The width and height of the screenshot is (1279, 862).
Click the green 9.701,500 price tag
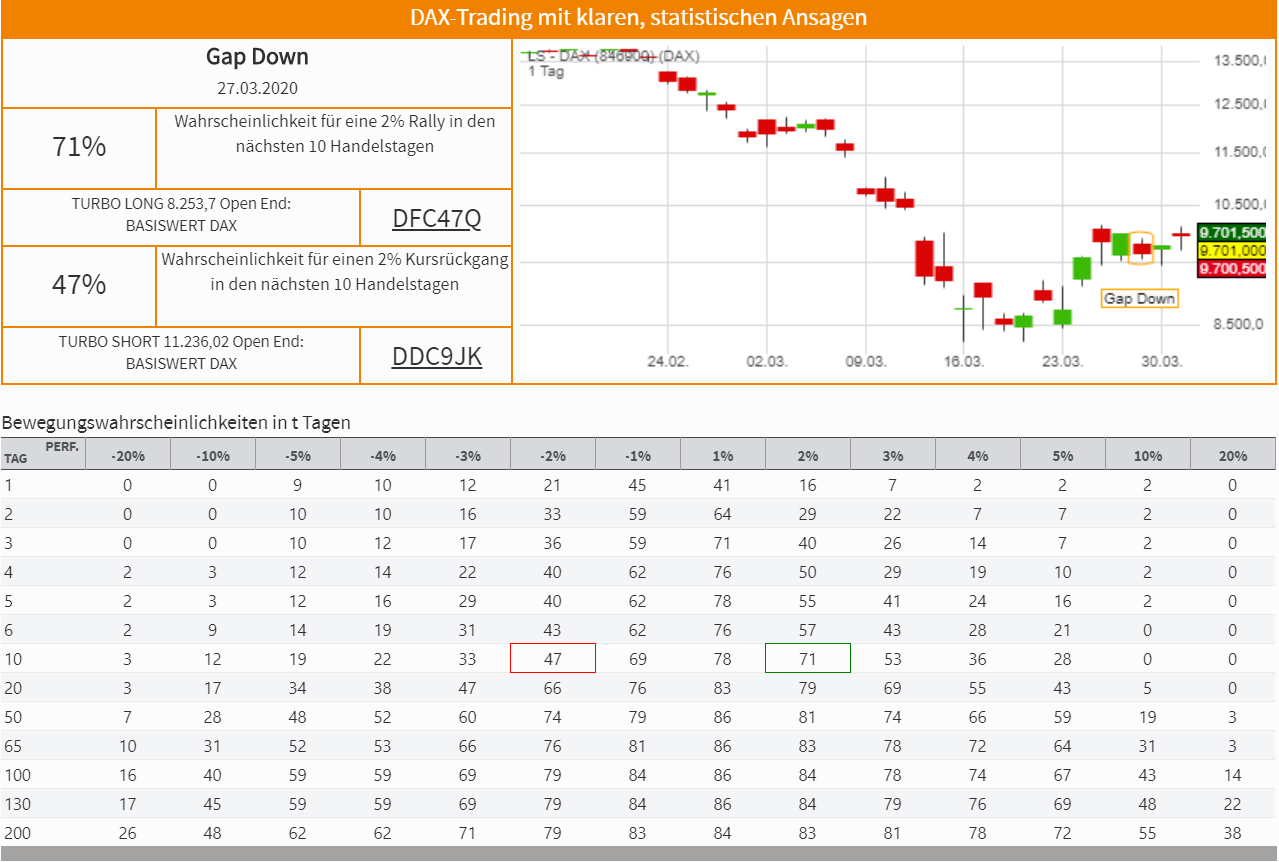coord(1232,232)
